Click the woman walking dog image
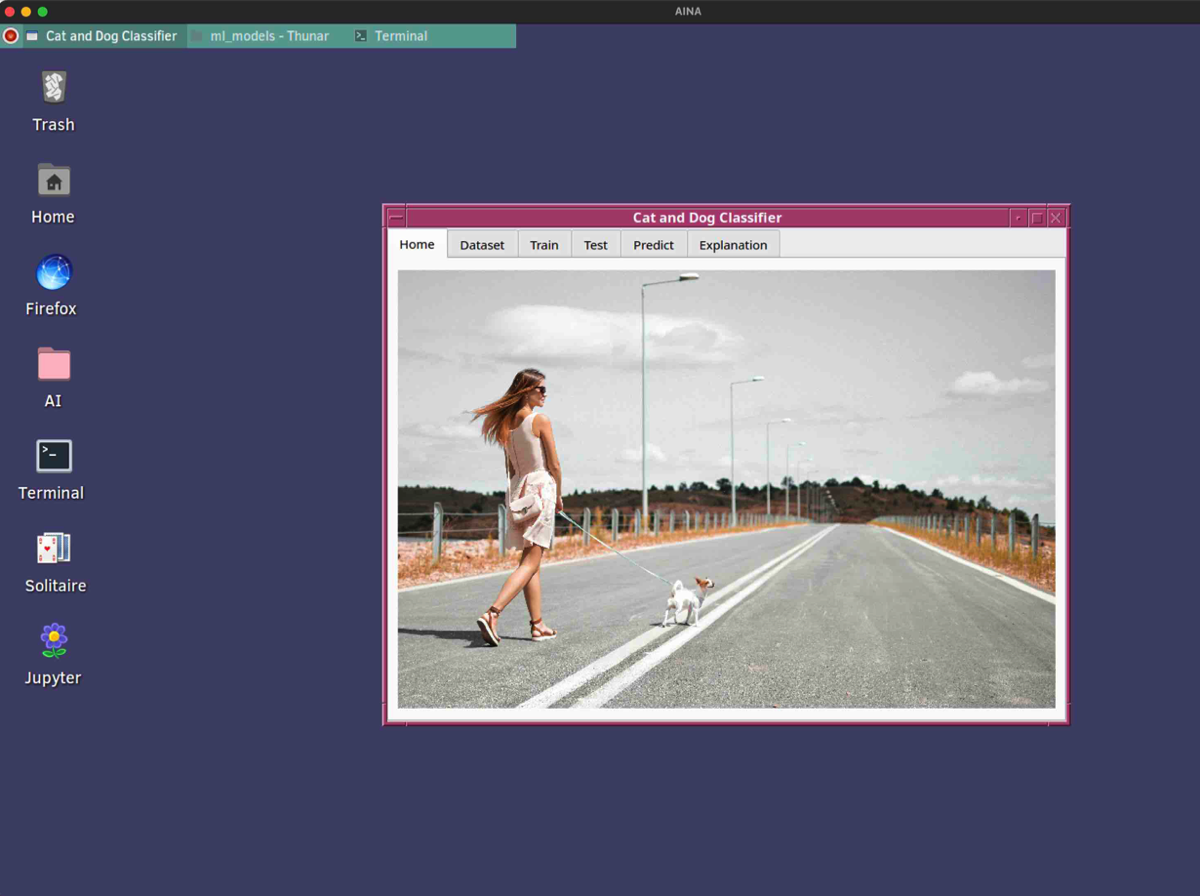The width and height of the screenshot is (1200, 896). pos(726,489)
